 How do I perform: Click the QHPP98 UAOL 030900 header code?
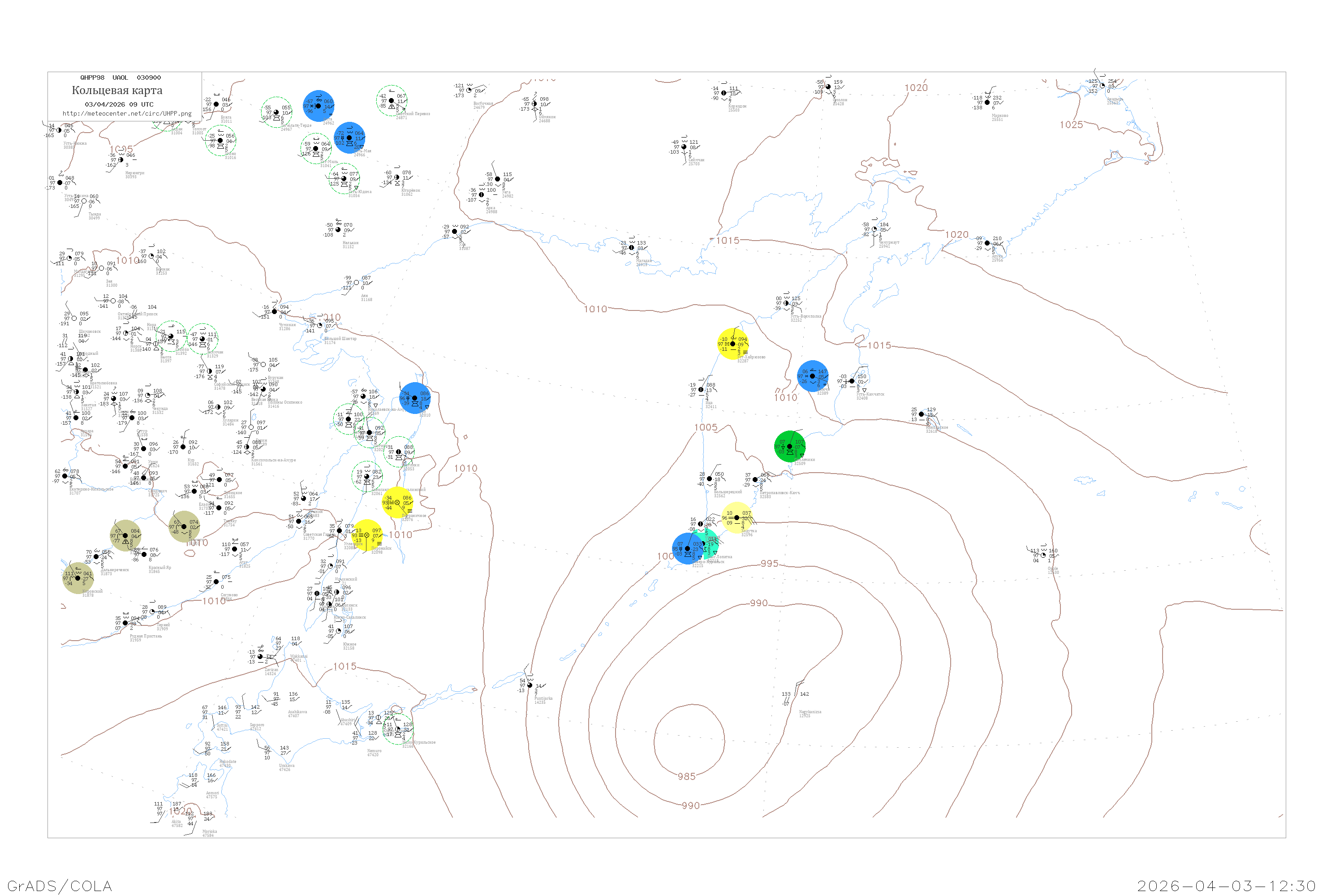pos(121,78)
